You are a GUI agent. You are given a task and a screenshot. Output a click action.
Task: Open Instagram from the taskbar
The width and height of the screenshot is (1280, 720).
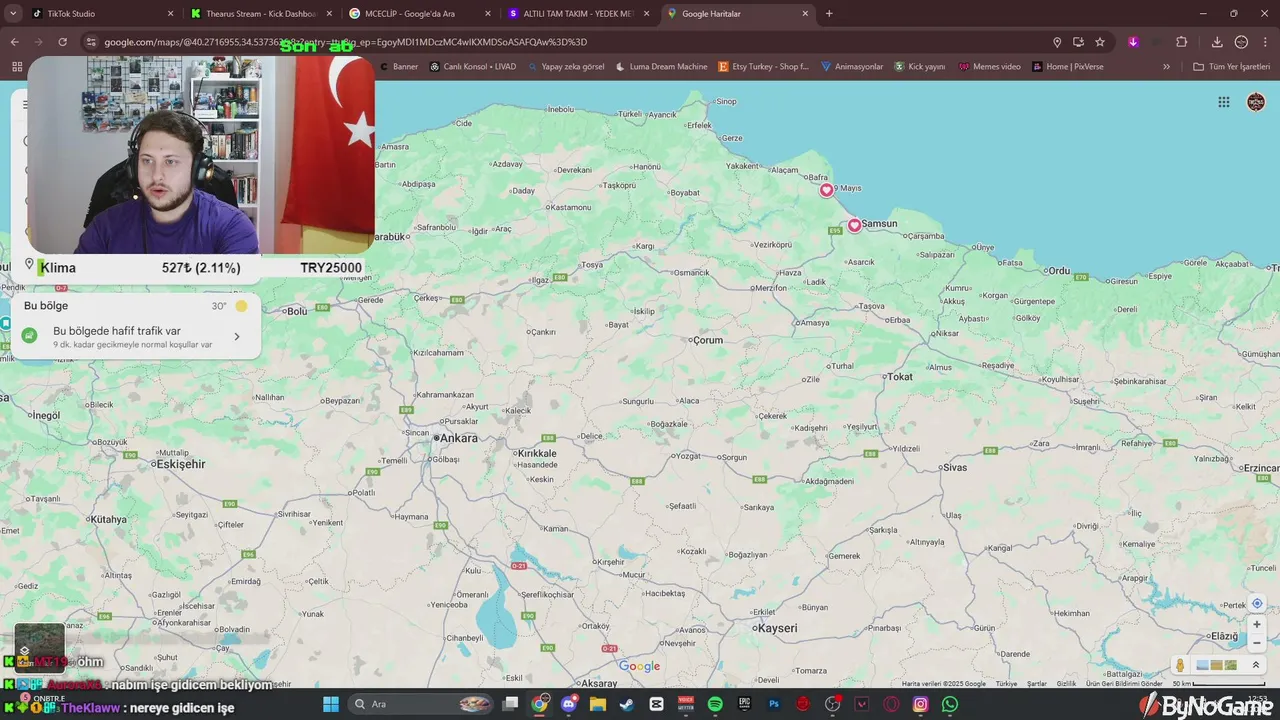920,704
